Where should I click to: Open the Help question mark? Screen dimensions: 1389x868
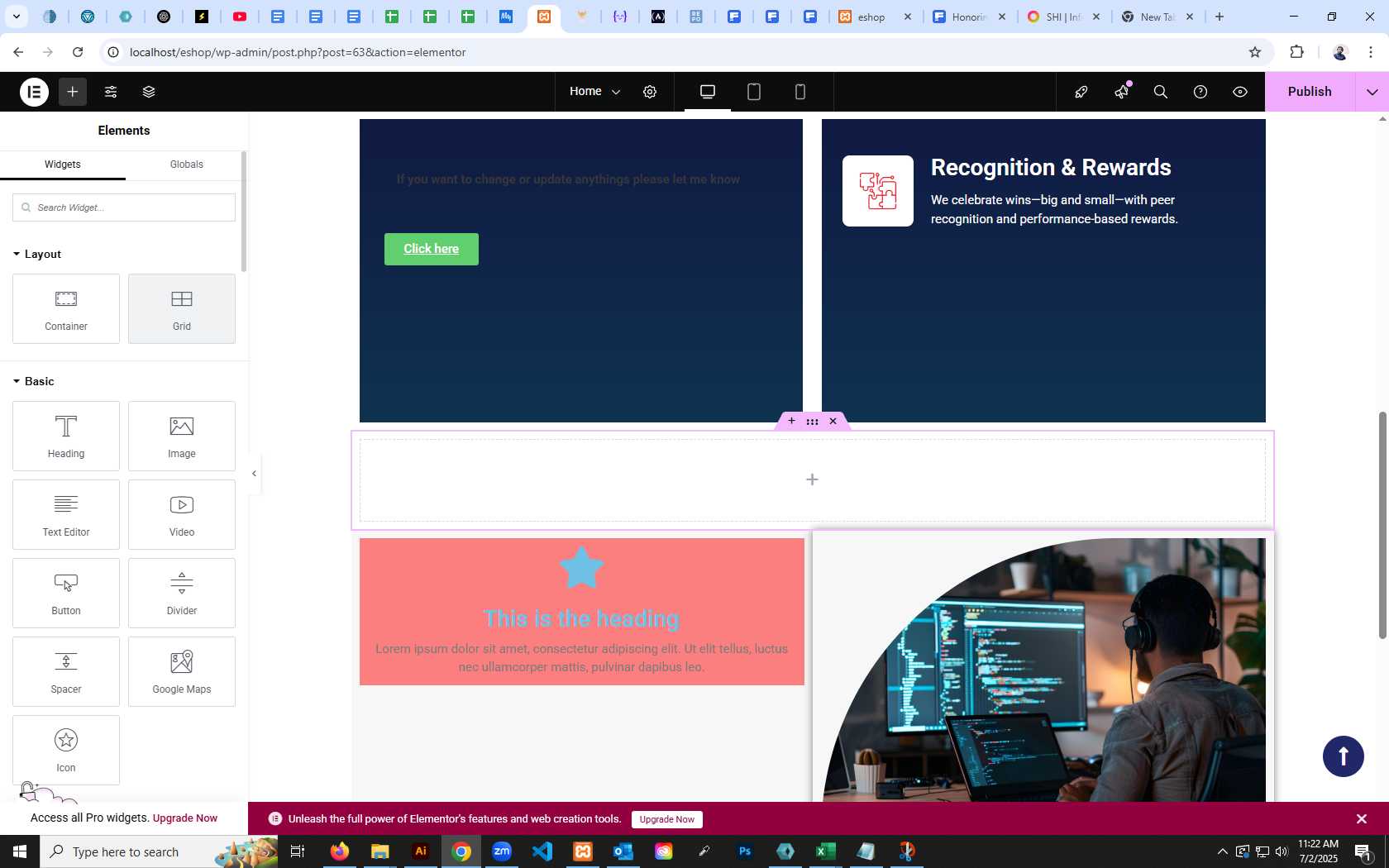coord(1200,92)
